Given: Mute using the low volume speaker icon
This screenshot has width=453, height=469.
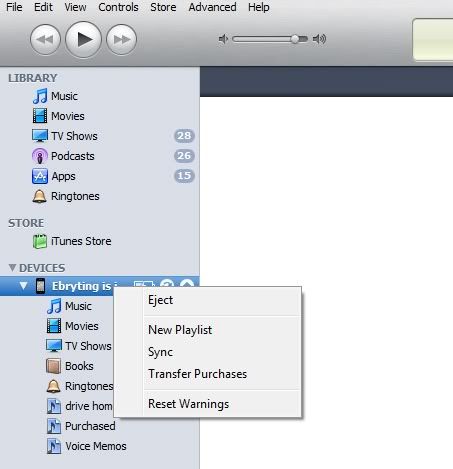Looking at the screenshot, I should click(223, 39).
